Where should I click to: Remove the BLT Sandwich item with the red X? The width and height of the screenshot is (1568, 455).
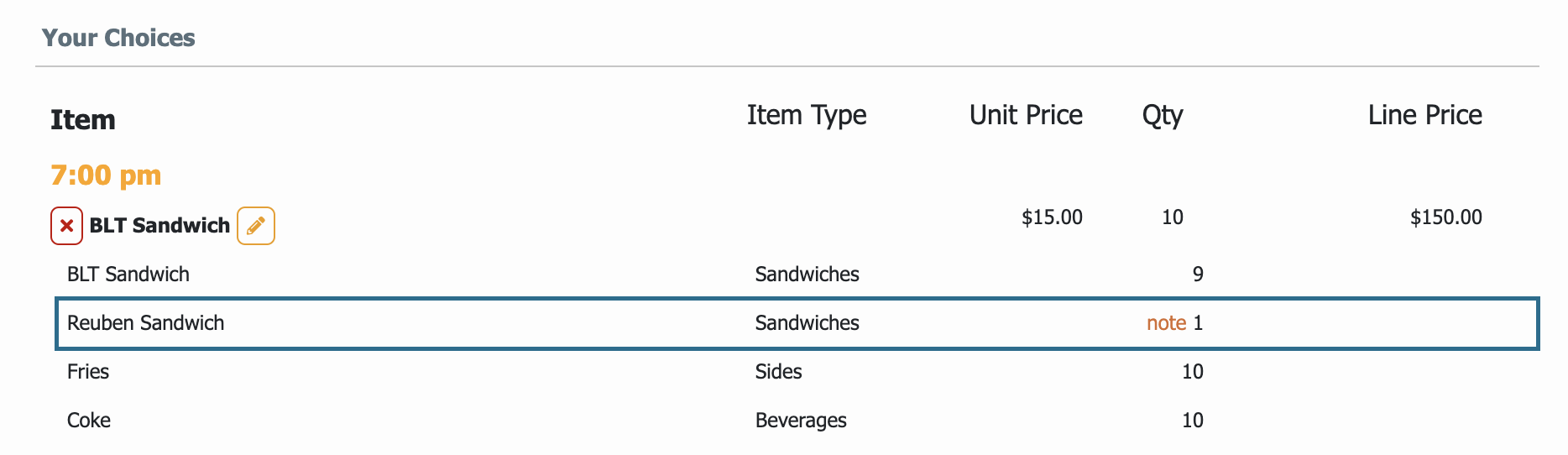click(x=66, y=226)
